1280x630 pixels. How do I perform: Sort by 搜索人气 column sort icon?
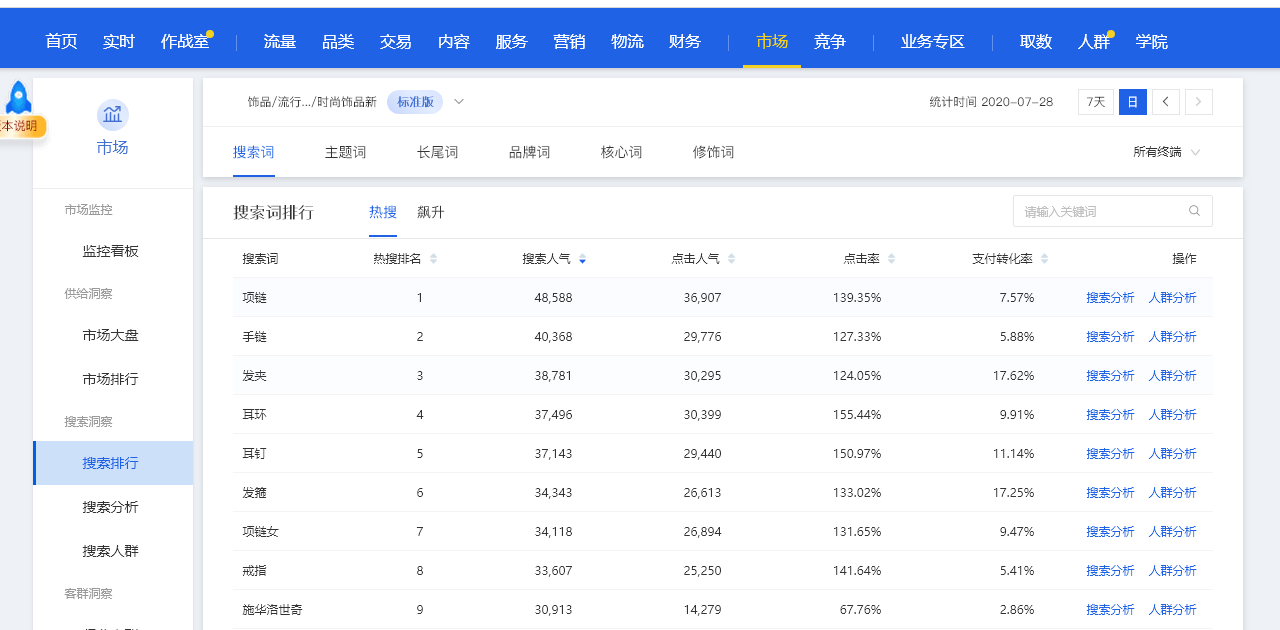click(x=582, y=259)
